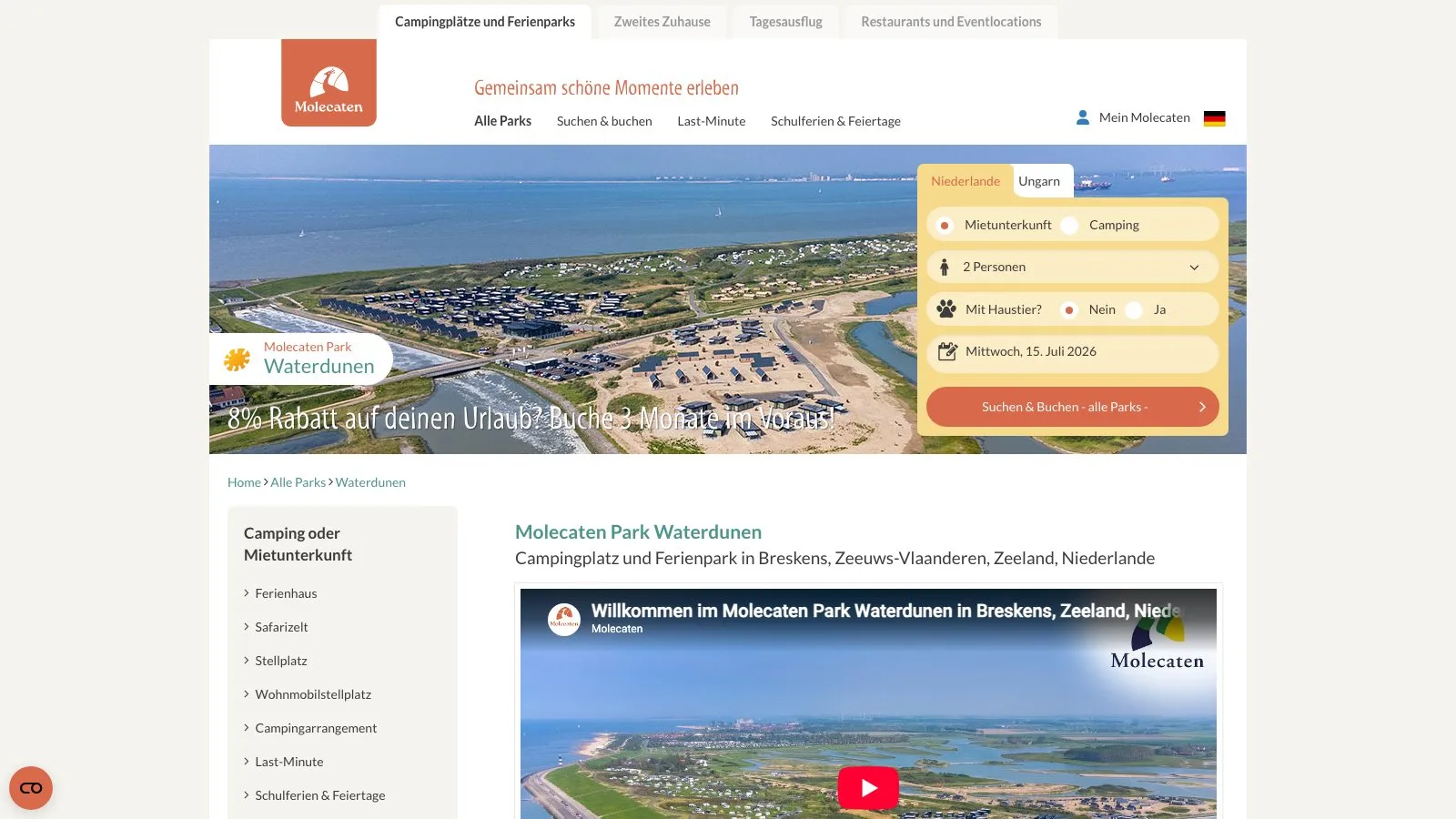
Task: Select the Niederlande tab in search box
Action: pyautogui.click(x=966, y=181)
